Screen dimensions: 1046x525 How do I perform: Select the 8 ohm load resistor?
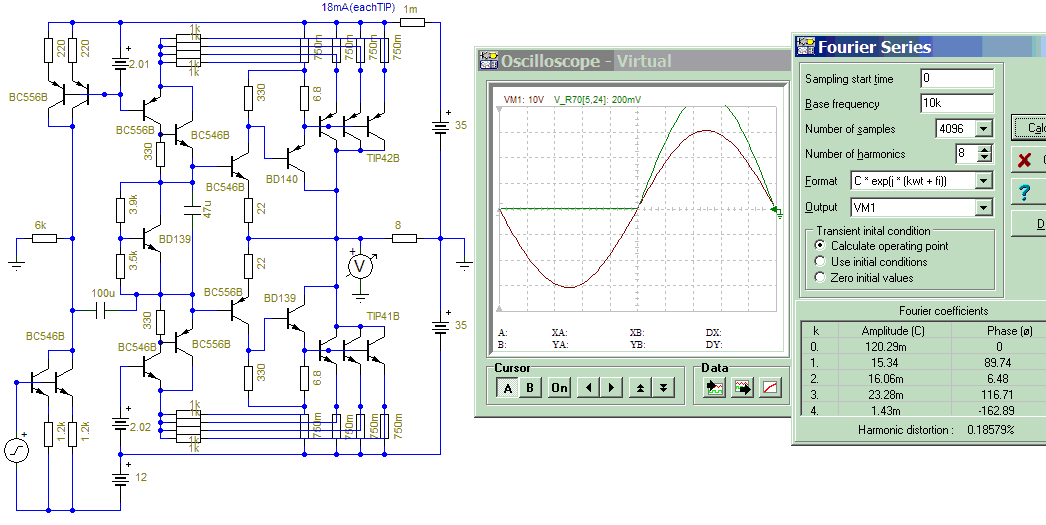[x=403, y=238]
